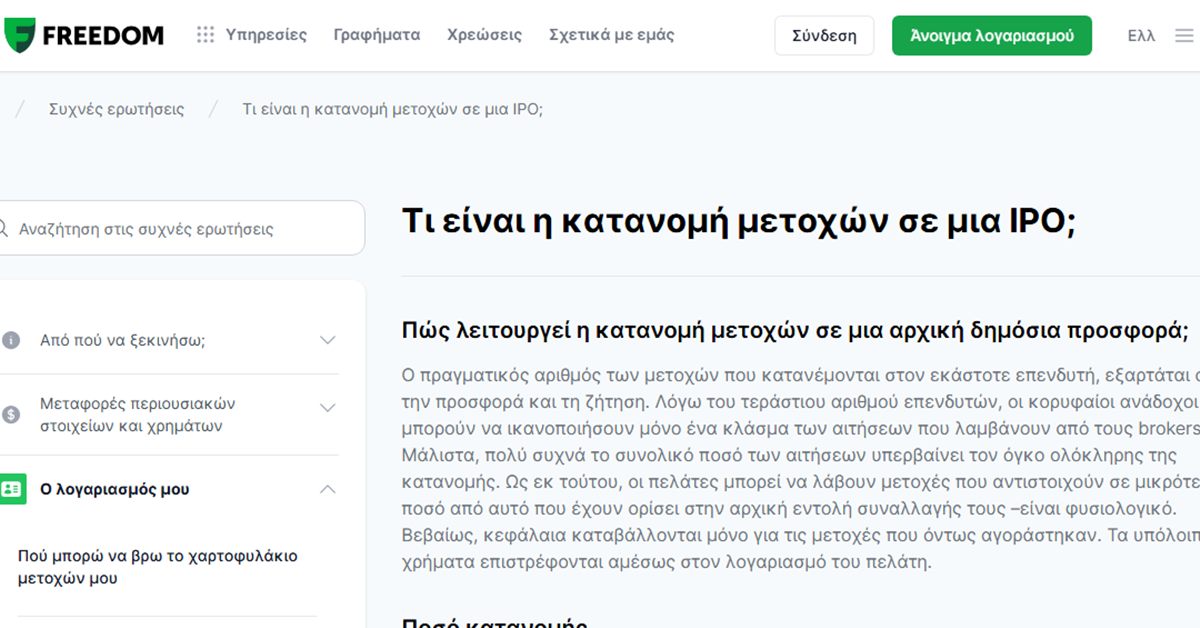This screenshot has width=1200, height=628.
Task: Focus the Αναζήτηση στις συχνές ερωτήσεις field
Action: pos(180,228)
